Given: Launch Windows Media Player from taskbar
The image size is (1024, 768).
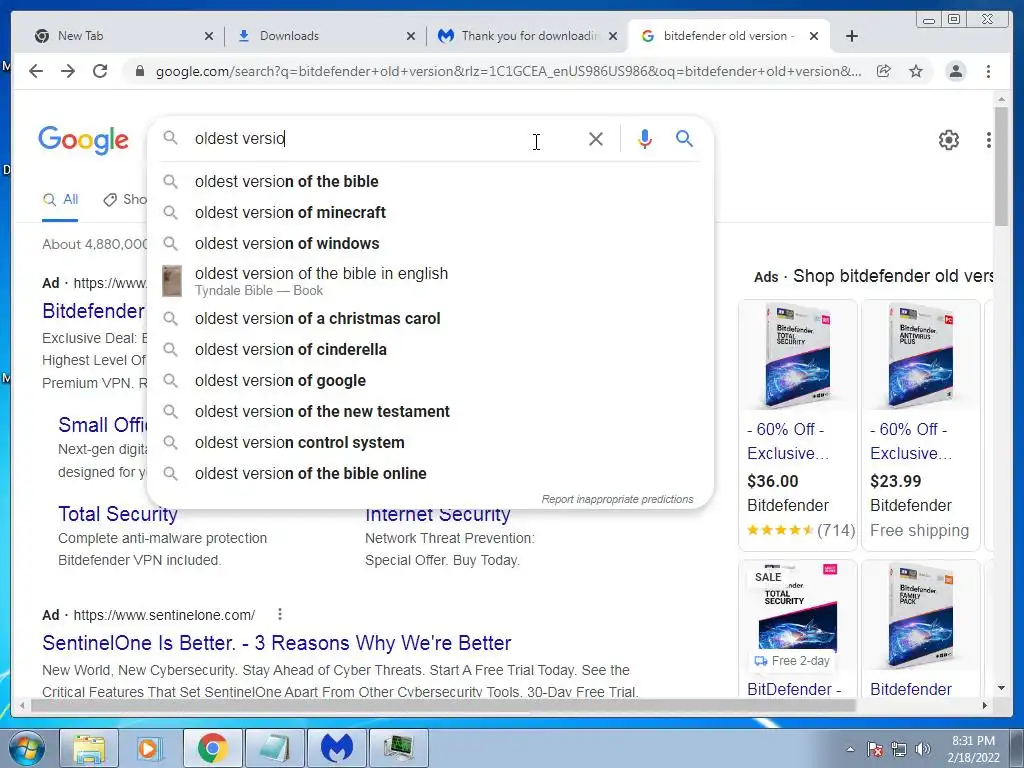Looking at the screenshot, I should [150, 748].
